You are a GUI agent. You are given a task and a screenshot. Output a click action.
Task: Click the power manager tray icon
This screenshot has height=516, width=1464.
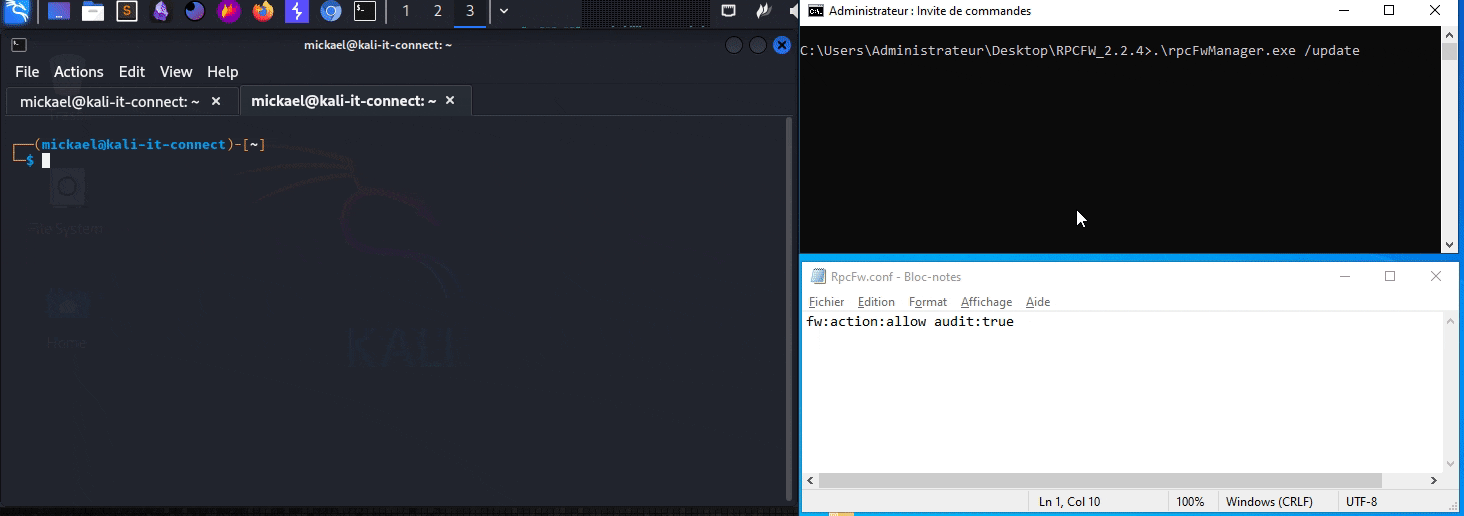point(765,12)
